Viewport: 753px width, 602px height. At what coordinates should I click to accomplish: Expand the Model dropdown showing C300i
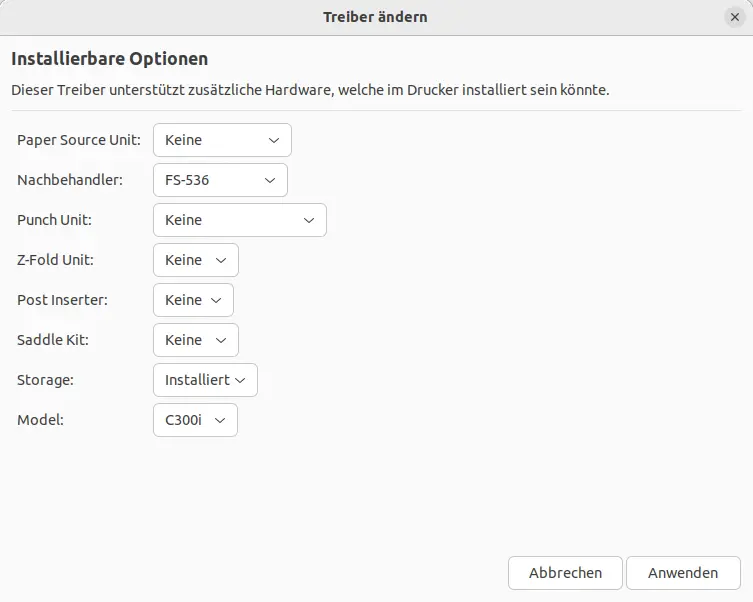[195, 420]
